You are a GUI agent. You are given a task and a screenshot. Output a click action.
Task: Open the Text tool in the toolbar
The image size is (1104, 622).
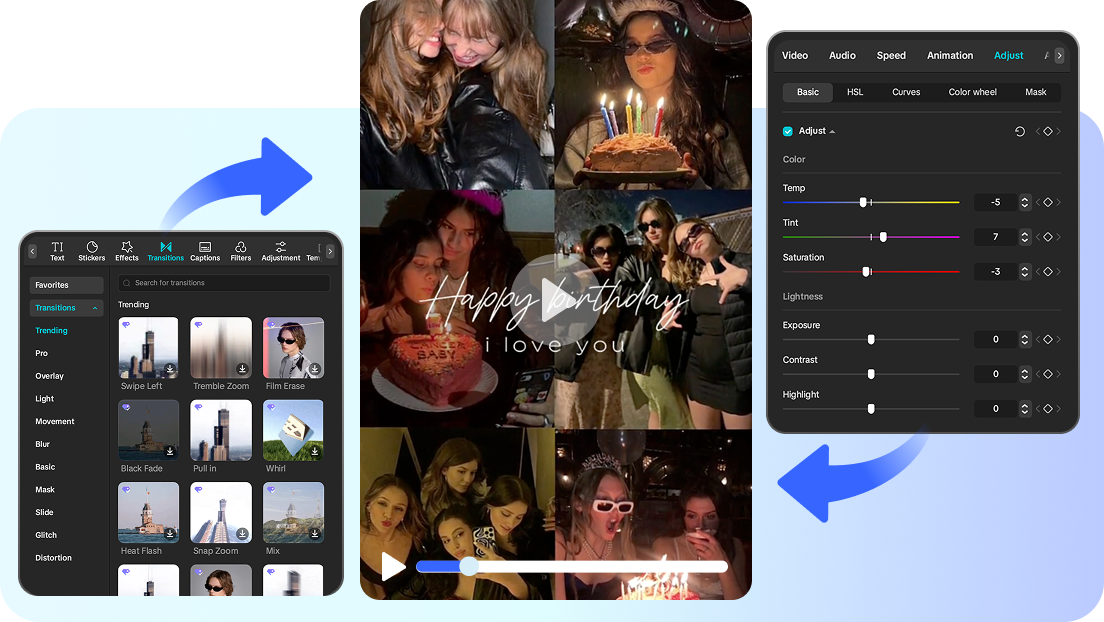point(57,251)
